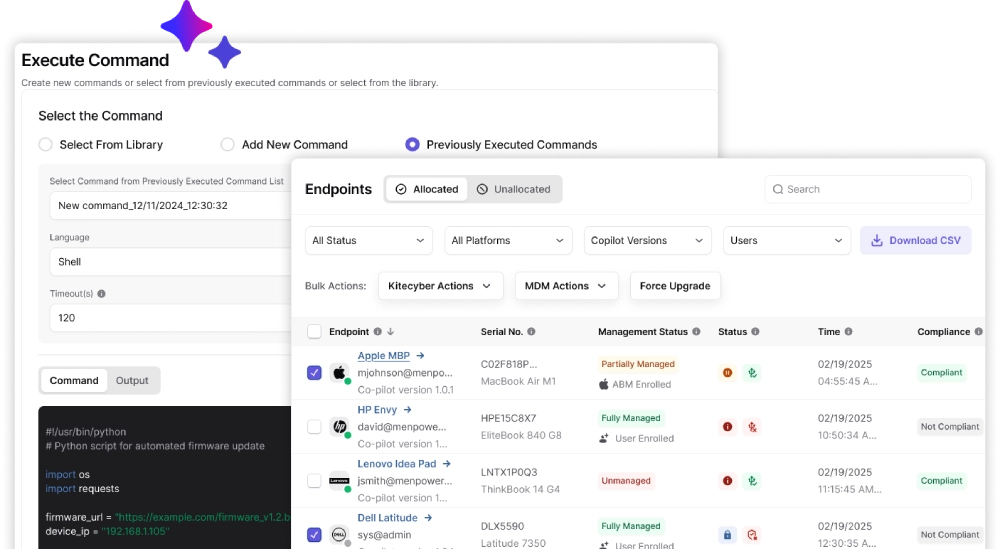Click the Management Status info icon
1000x549 pixels.
coord(696,332)
